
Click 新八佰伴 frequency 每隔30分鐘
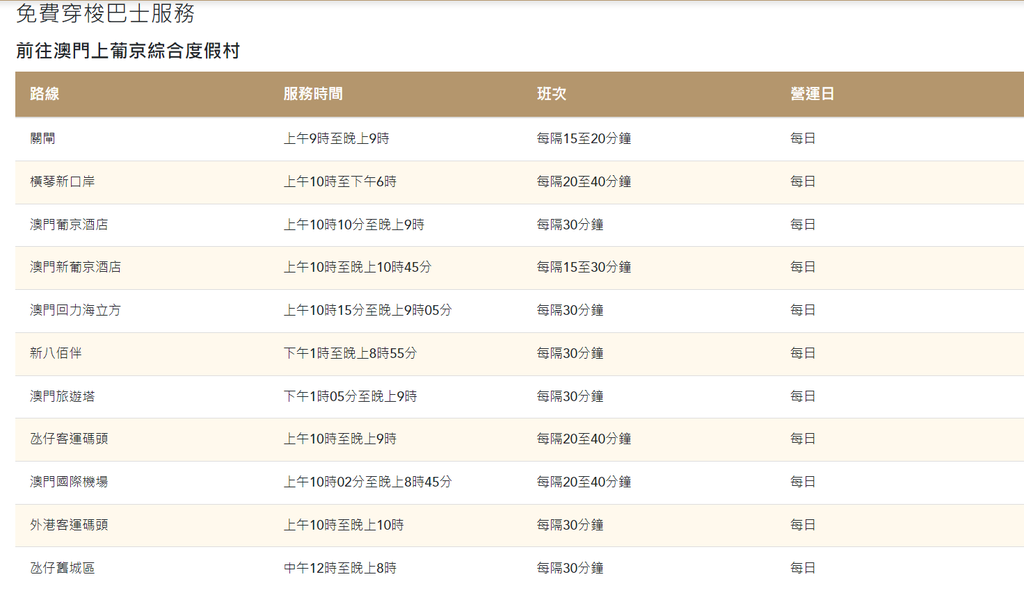(x=570, y=353)
